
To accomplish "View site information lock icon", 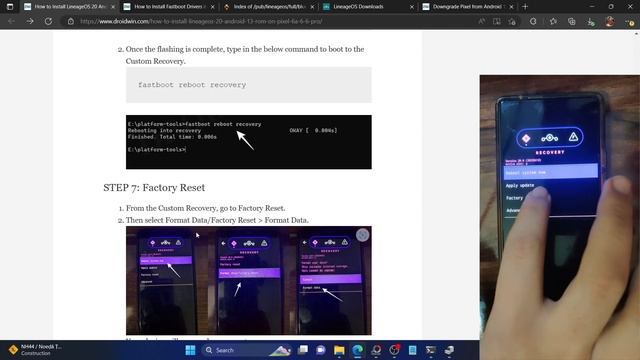I will (71, 21).
